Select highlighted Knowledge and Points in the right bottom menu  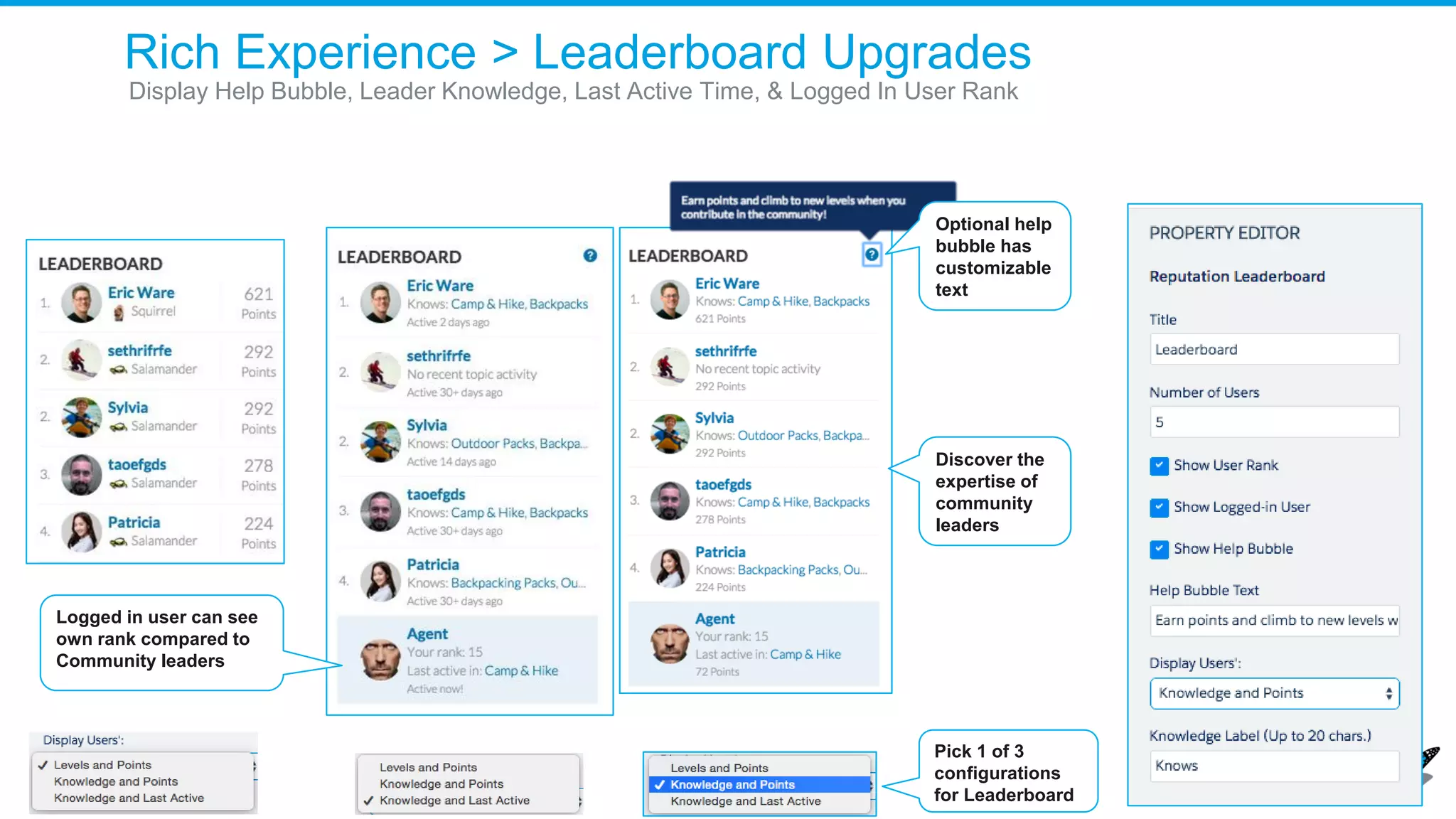point(759,785)
